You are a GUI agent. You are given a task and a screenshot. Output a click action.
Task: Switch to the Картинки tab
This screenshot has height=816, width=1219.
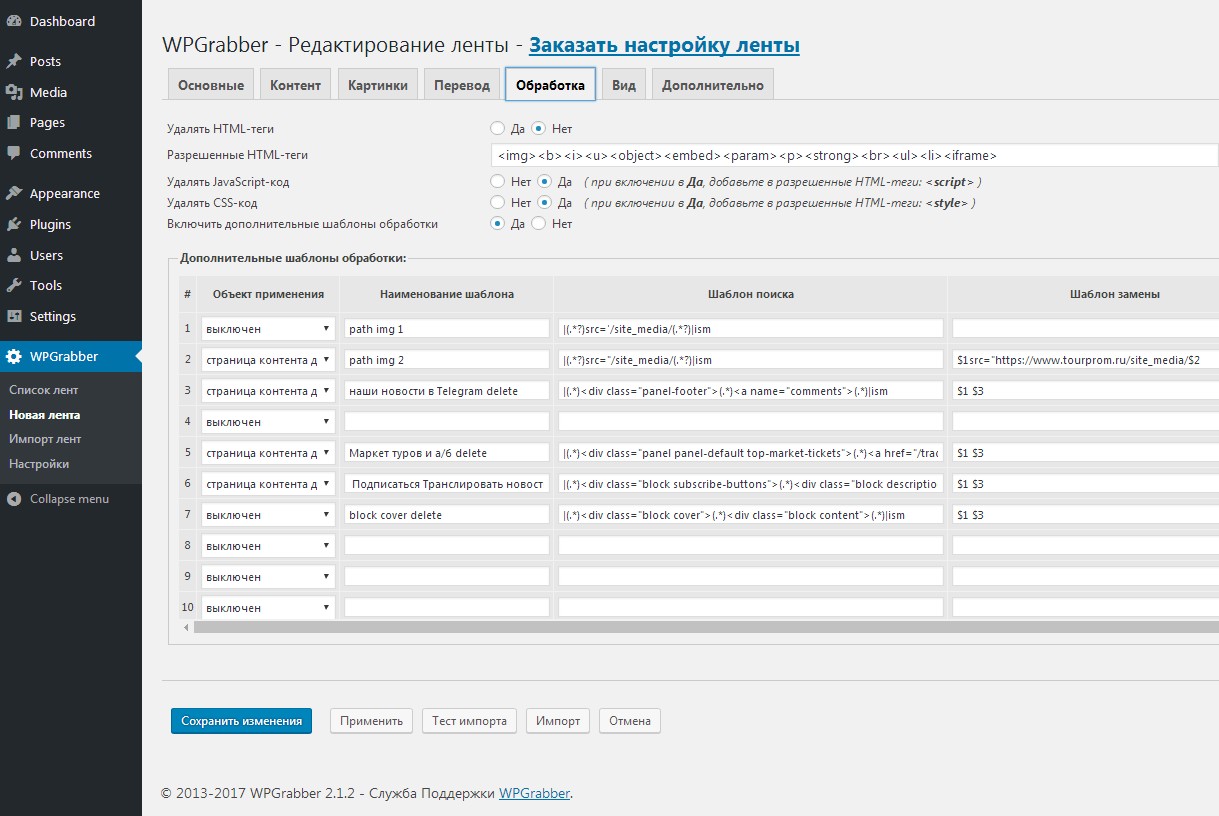[378, 85]
